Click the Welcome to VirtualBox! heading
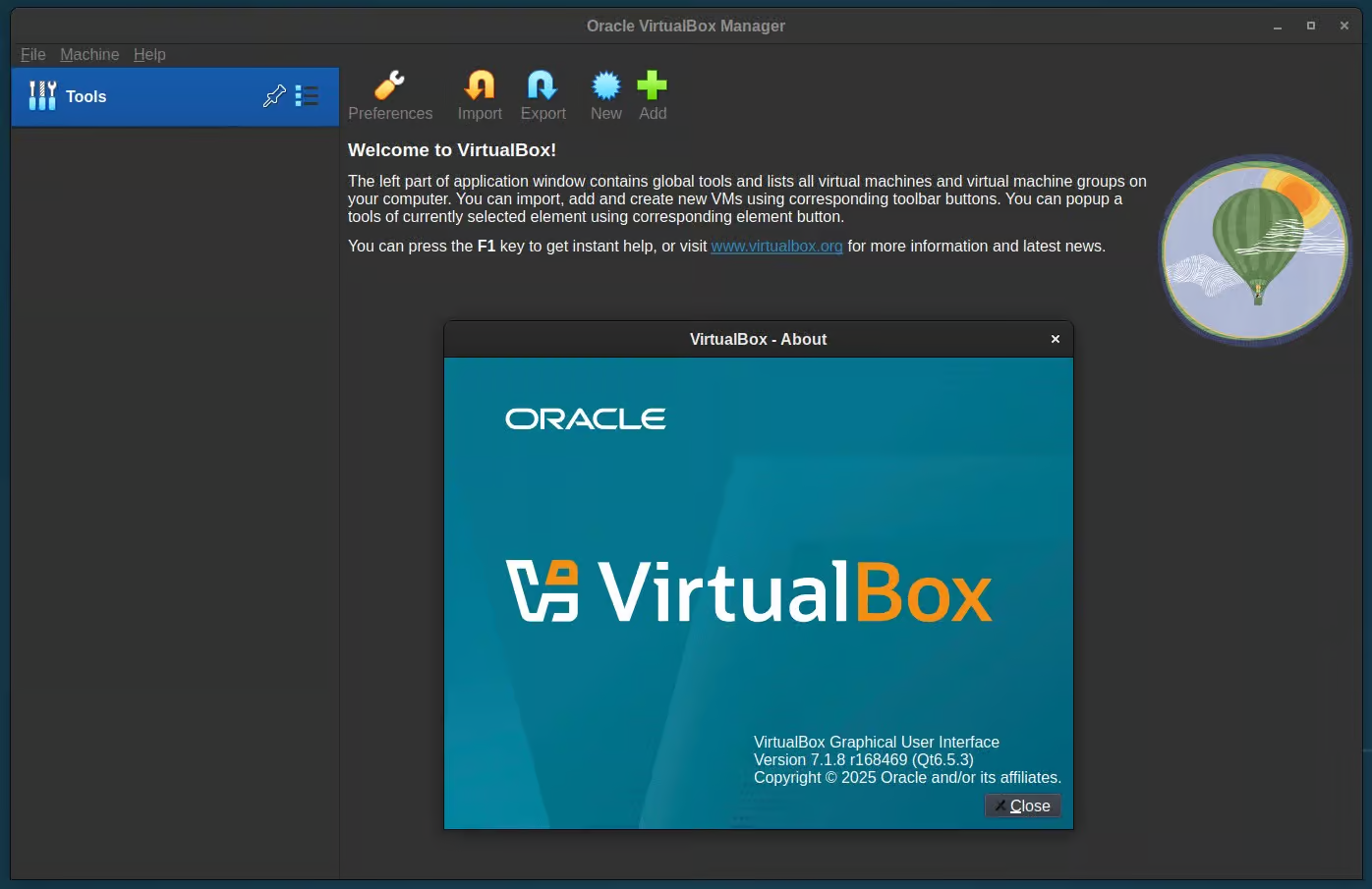The height and width of the screenshot is (889, 1372). point(452,150)
